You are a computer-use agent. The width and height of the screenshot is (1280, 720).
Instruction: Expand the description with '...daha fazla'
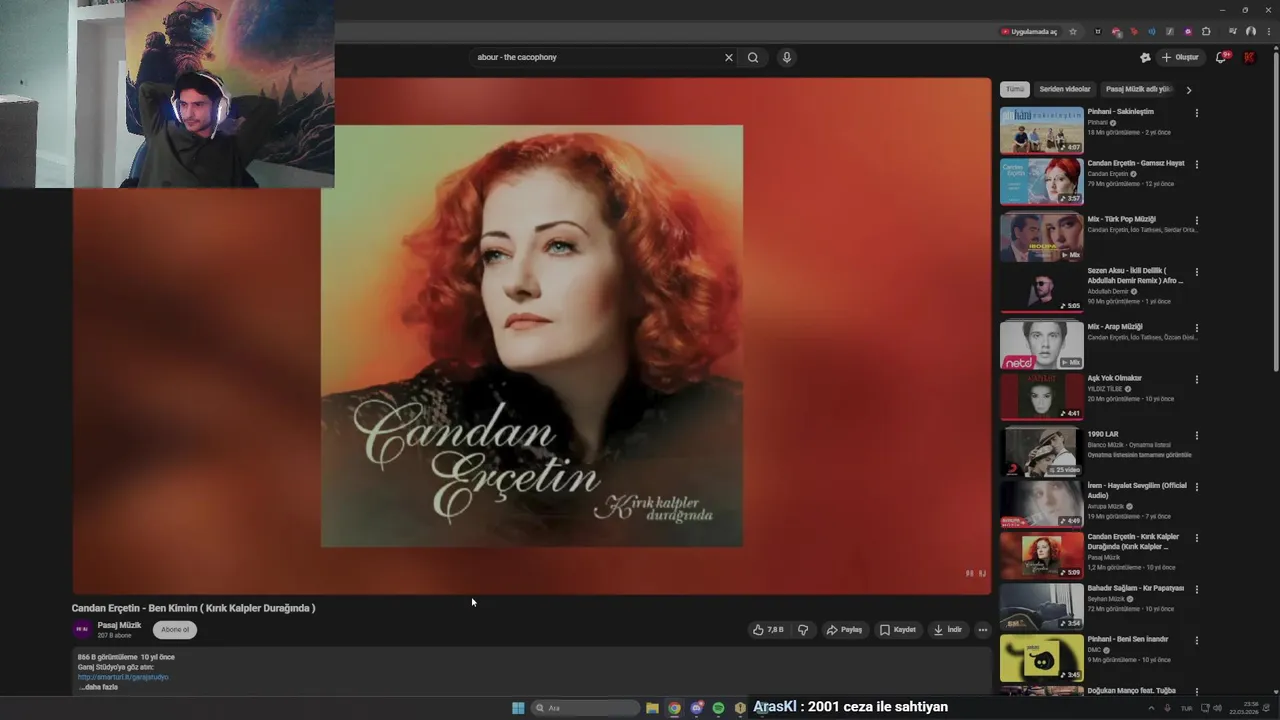point(98,687)
